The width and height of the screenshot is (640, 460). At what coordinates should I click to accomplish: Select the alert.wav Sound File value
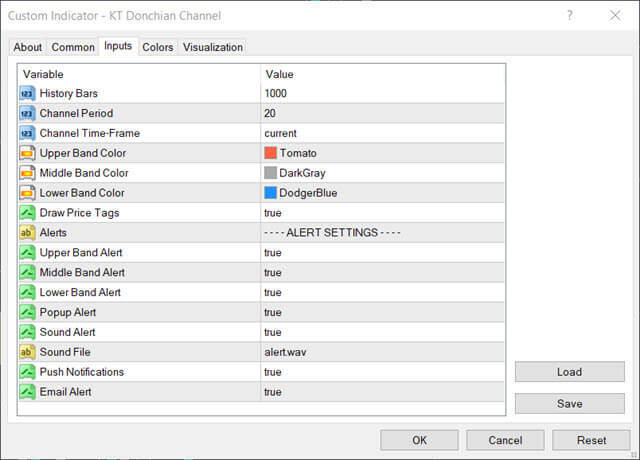point(285,352)
